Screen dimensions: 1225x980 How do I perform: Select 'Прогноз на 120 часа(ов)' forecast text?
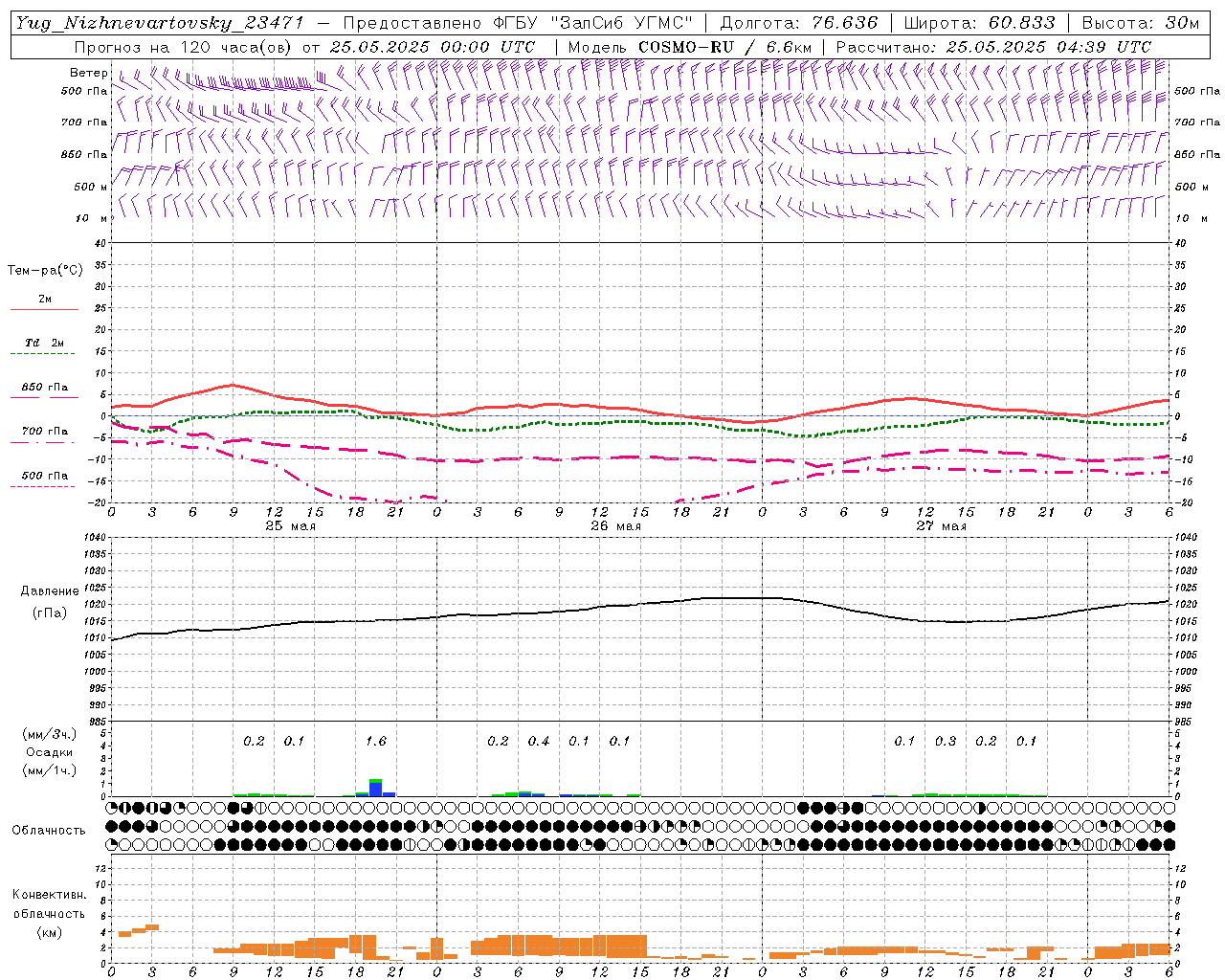click(x=184, y=46)
